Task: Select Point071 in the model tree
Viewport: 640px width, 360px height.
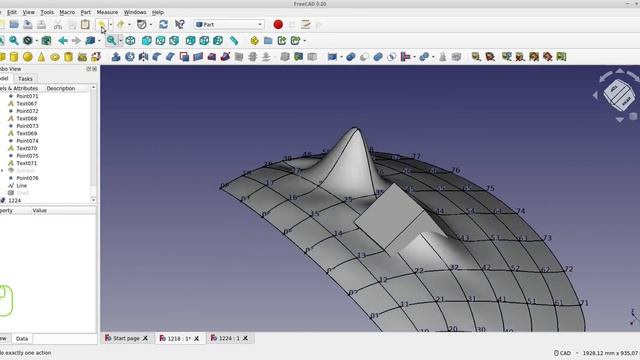Action: point(27,96)
